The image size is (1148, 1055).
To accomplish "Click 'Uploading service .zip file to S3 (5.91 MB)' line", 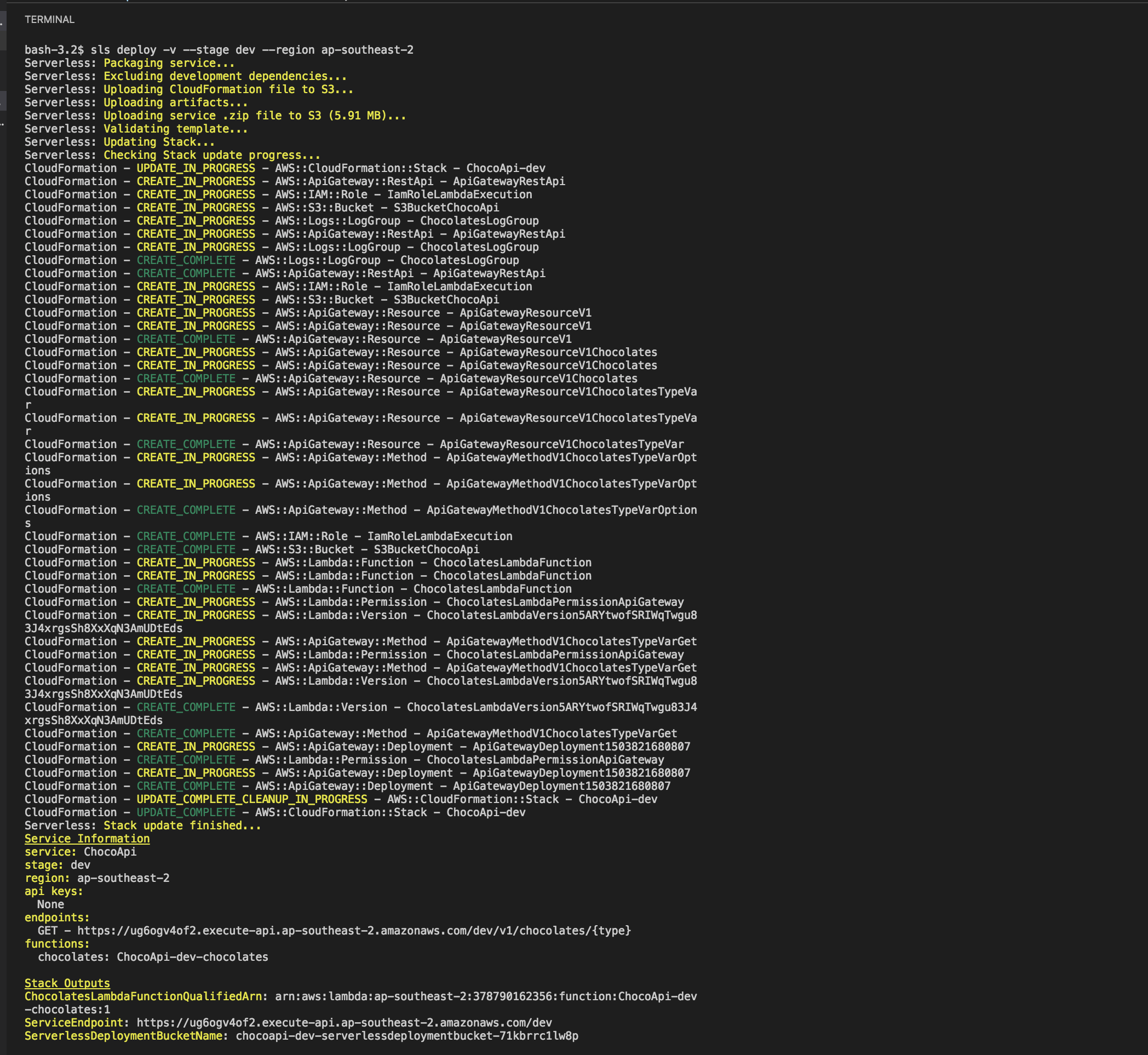I will [215, 116].
